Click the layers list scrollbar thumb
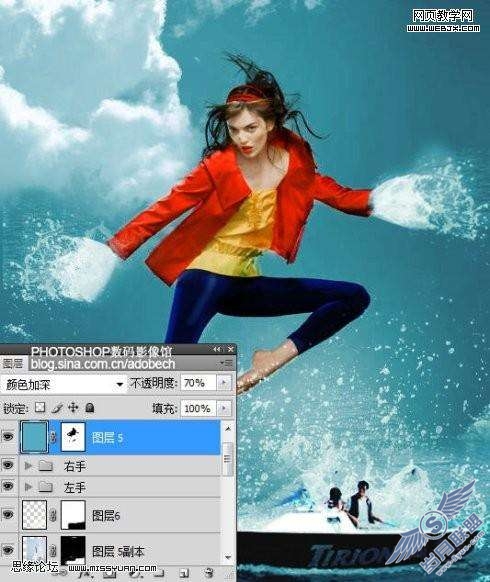Viewport: 490px width, 582px height. point(228,458)
